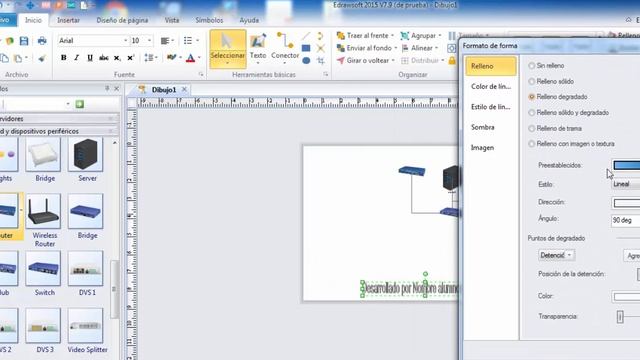Open Imagen section in dialog
This screenshot has height=360, width=640.
click(491, 148)
